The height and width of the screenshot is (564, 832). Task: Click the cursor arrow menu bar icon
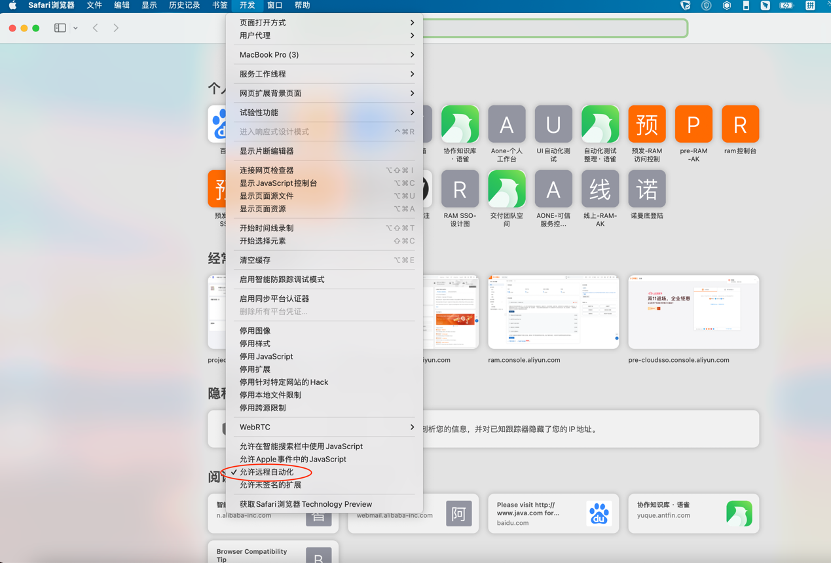tap(765, 5)
